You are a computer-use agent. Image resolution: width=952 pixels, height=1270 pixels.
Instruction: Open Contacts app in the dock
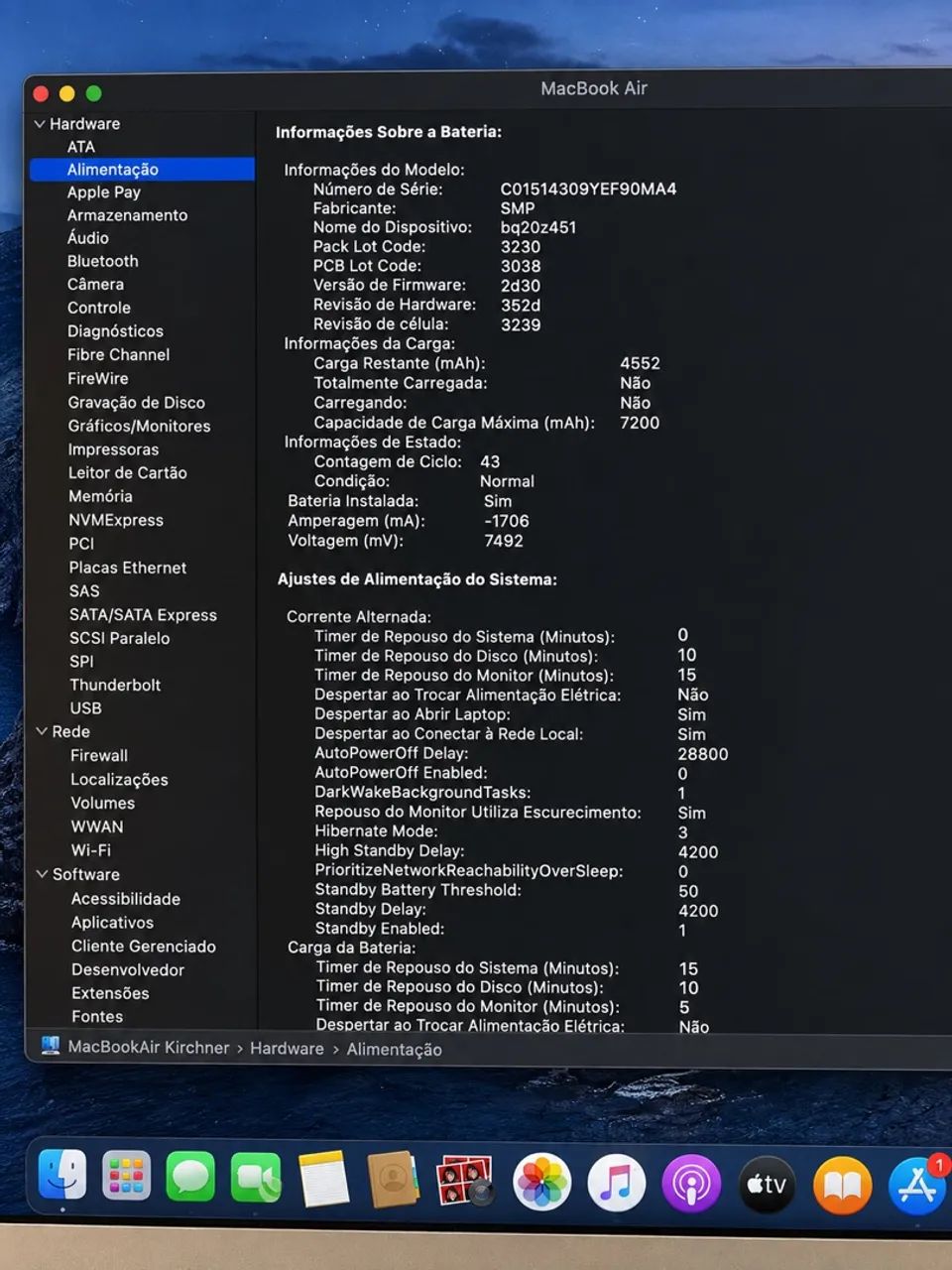click(x=393, y=1180)
